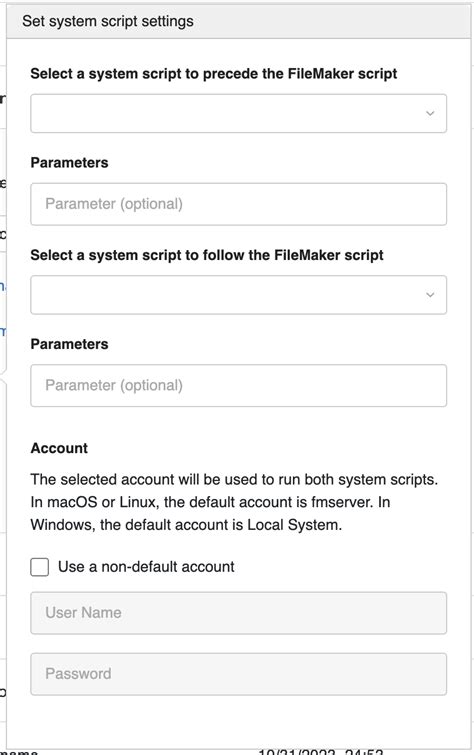Screen dimensions: 474x755
Task: Click the Parameters label under the follow script
Action: pyautogui.click(x=69, y=344)
